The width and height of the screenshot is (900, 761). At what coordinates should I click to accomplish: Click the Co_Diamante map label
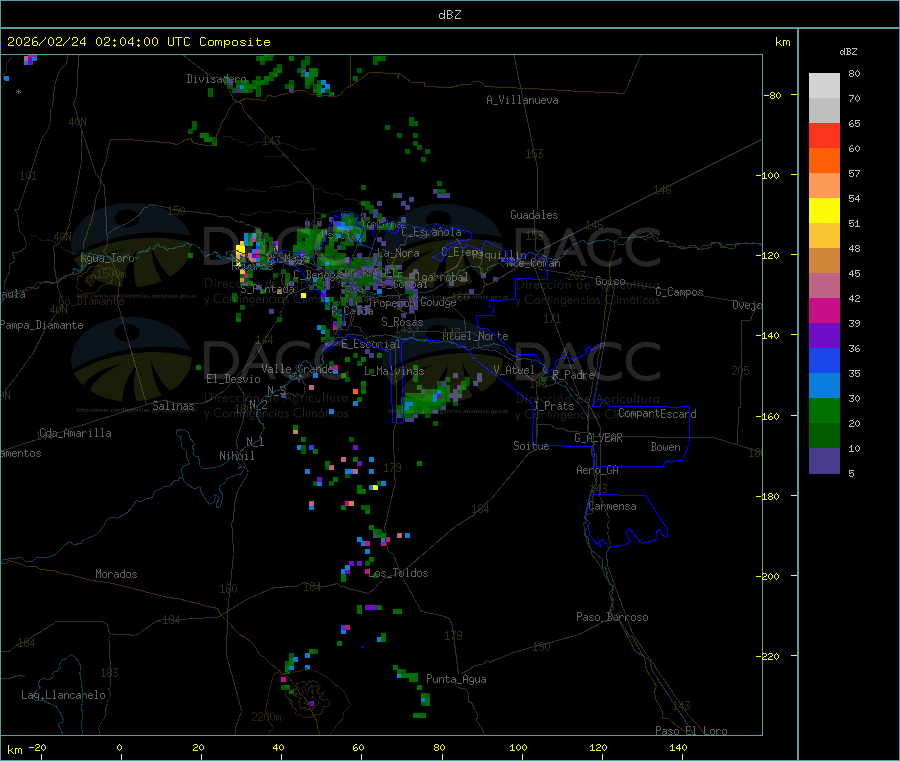pos(91,301)
